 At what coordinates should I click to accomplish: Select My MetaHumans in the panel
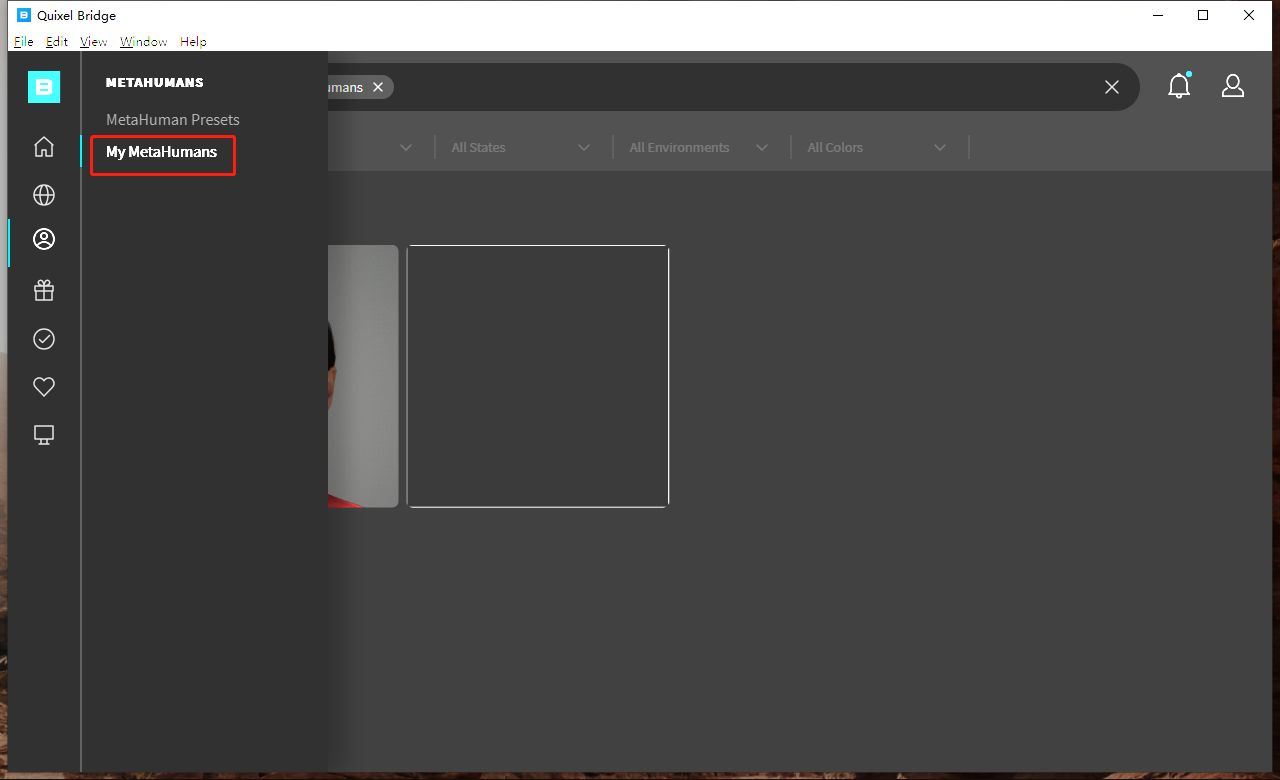161,152
